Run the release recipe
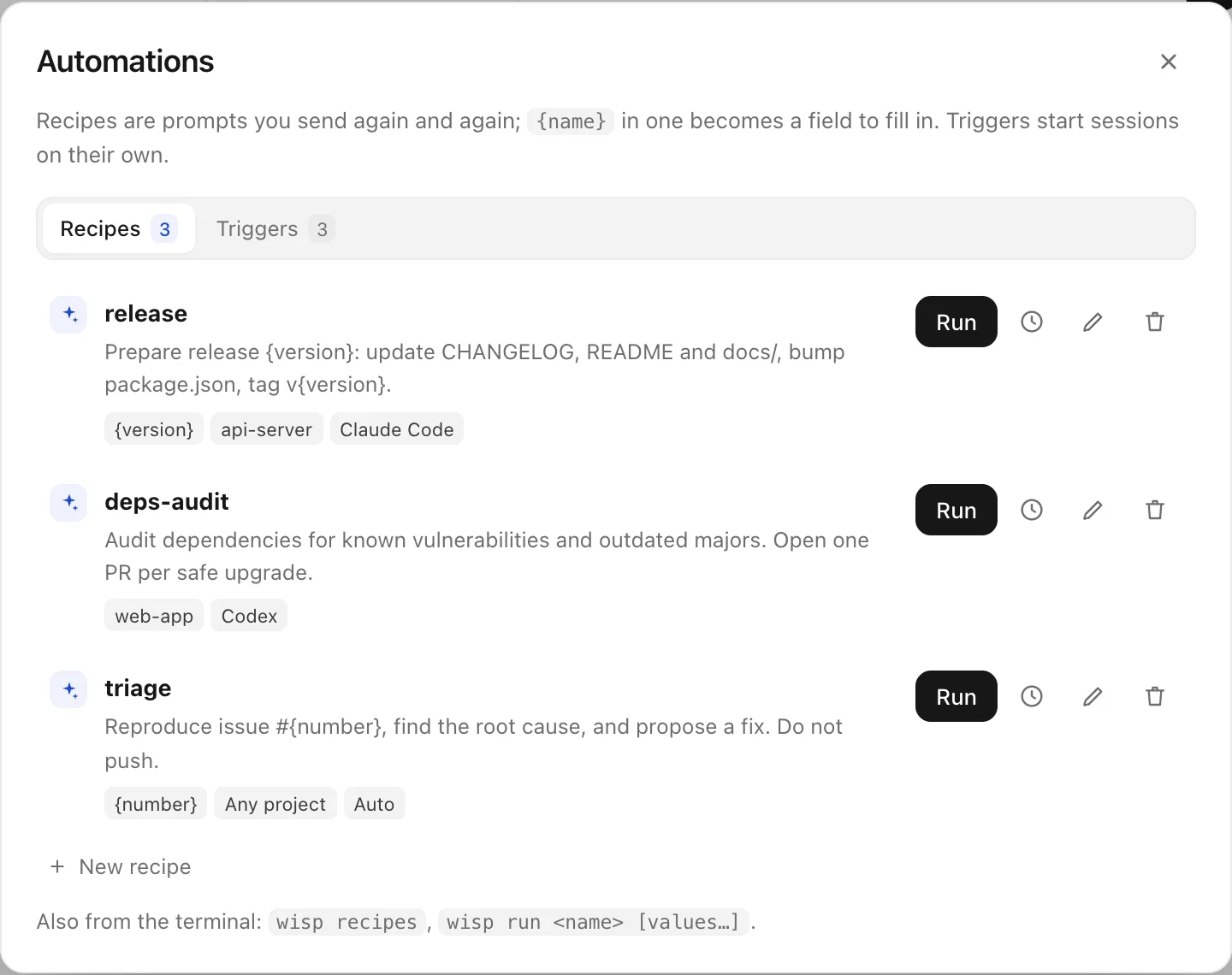The width and height of the screenshot is (1232, 975). [x=957, y=322]
